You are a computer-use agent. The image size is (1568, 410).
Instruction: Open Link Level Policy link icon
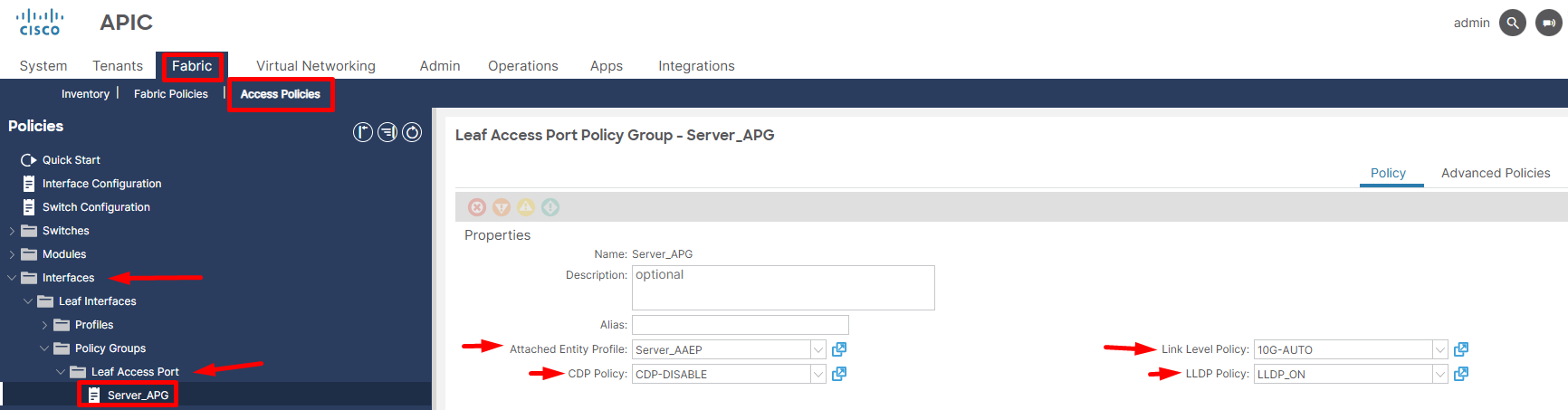pyautogui.click(x=1461, y=349)
